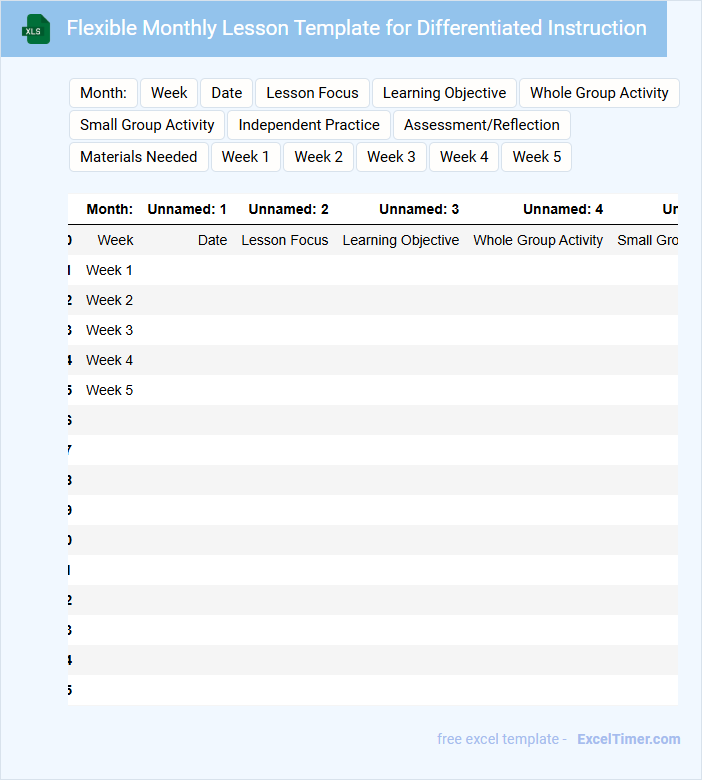
Task: Click the 'Unnamed: 1' column header
Action: pos(187,209)
